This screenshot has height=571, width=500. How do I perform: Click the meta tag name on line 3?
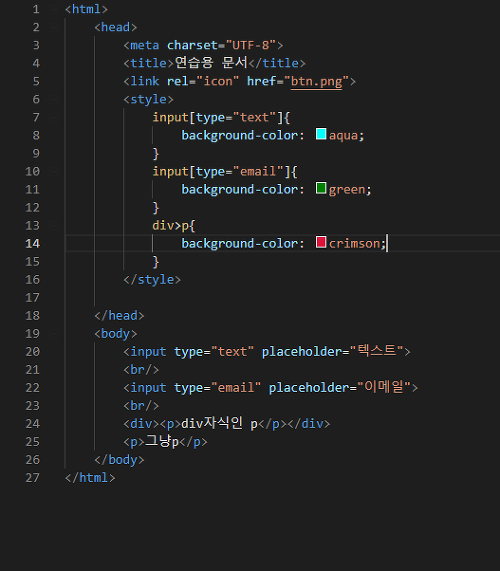pyautogui.click(x=145, y=45)
